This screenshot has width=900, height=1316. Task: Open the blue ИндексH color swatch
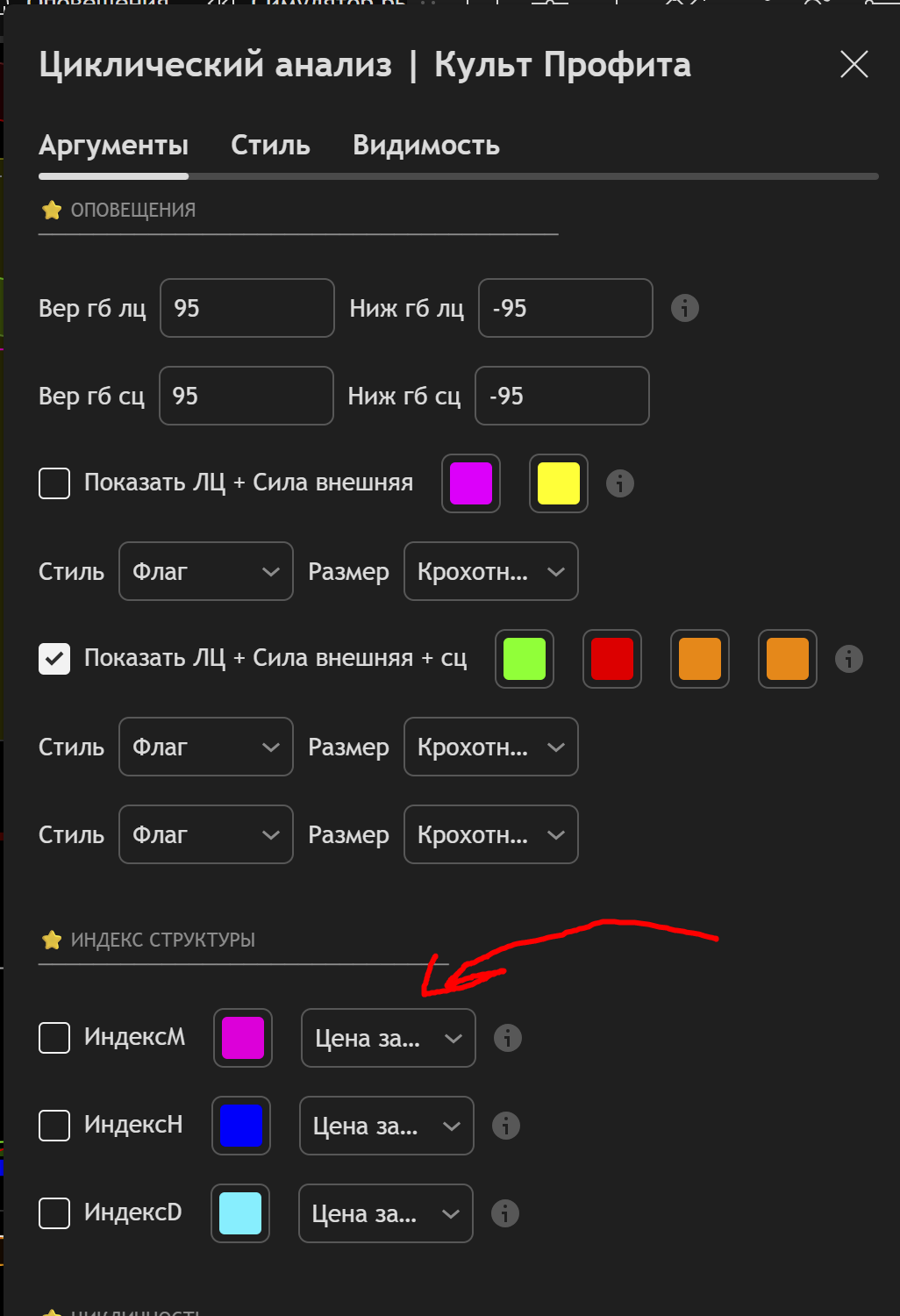[241, 1126]
